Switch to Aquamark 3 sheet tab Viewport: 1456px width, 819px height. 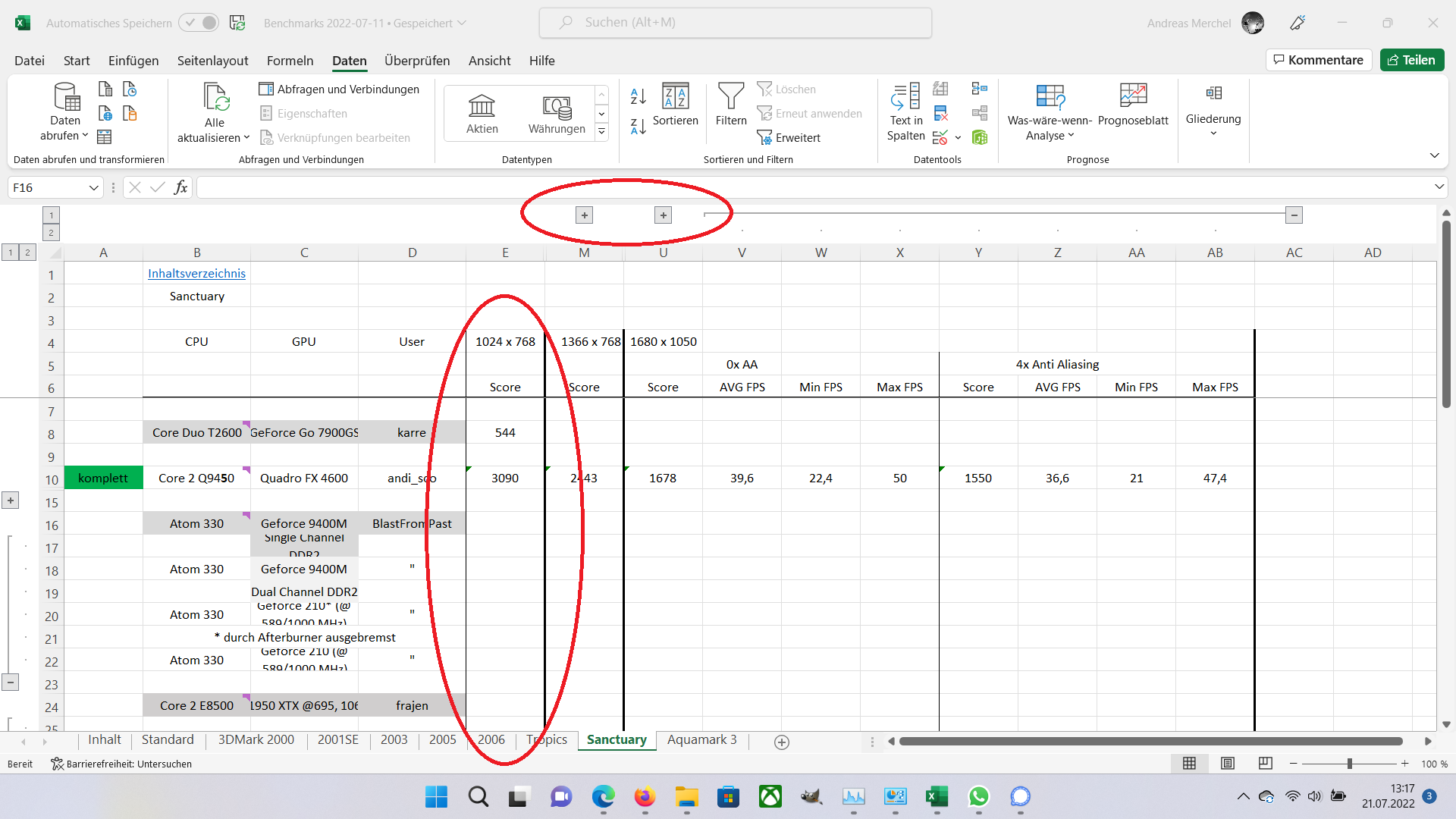coord(701,739)
